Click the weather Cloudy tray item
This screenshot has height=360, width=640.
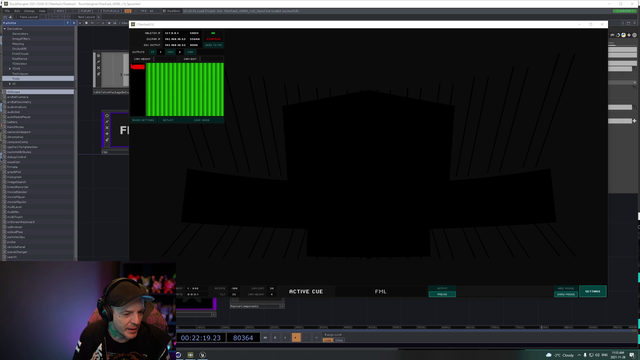pos(560,355)
